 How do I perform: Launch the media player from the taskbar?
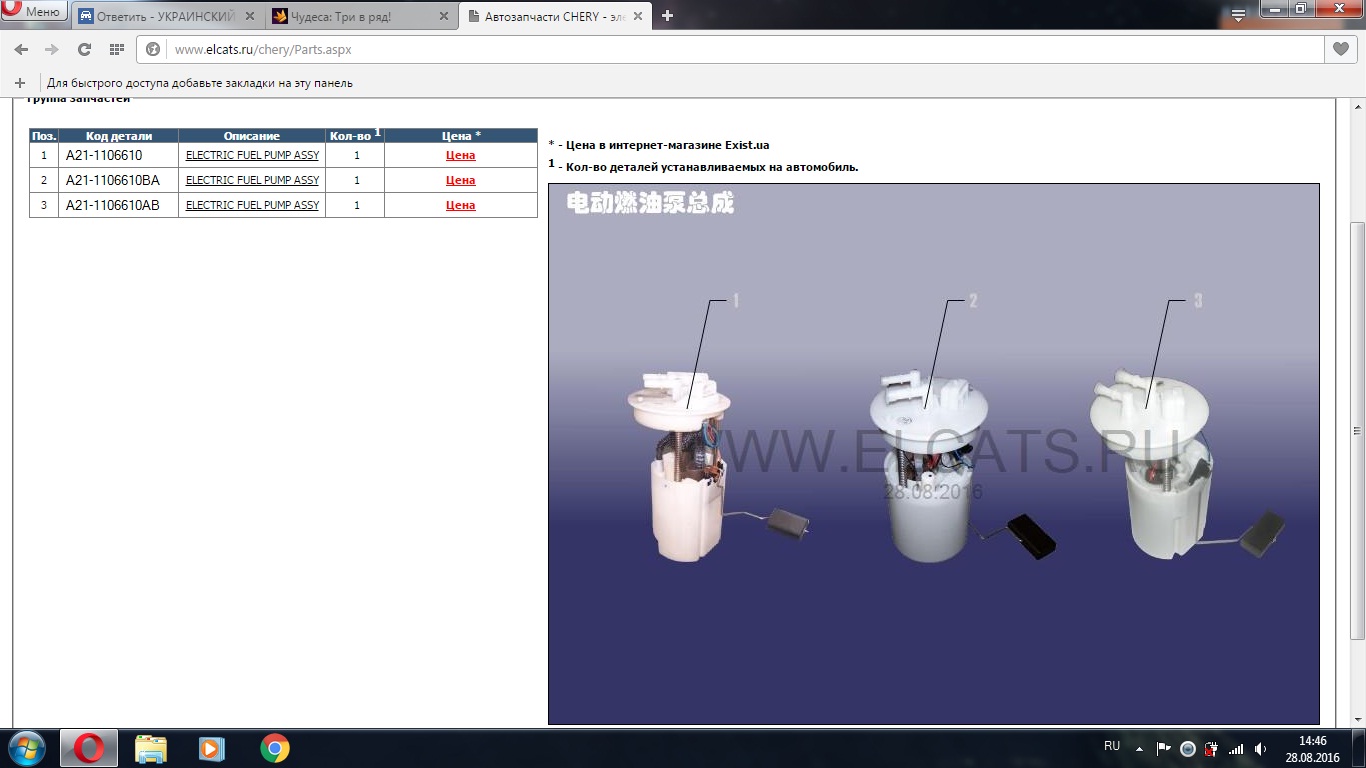211,748
